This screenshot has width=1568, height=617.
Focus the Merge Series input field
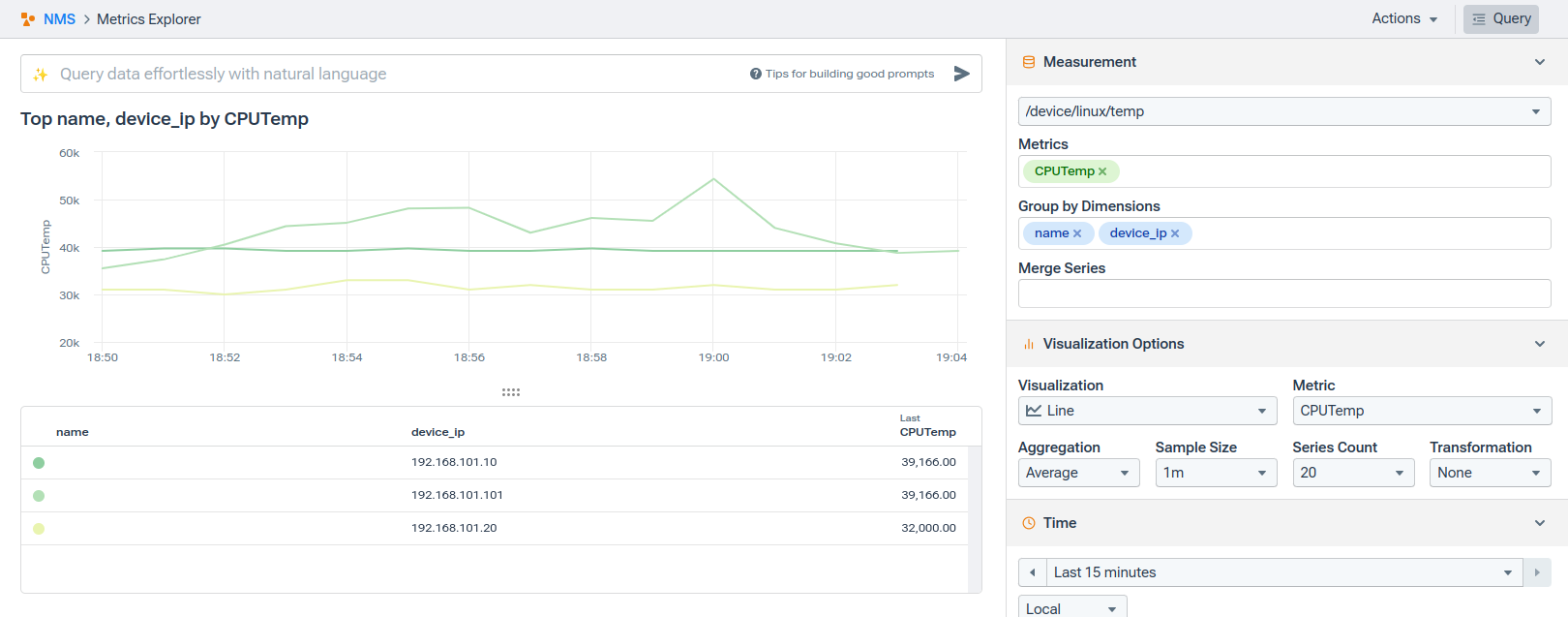(1284, 293)
